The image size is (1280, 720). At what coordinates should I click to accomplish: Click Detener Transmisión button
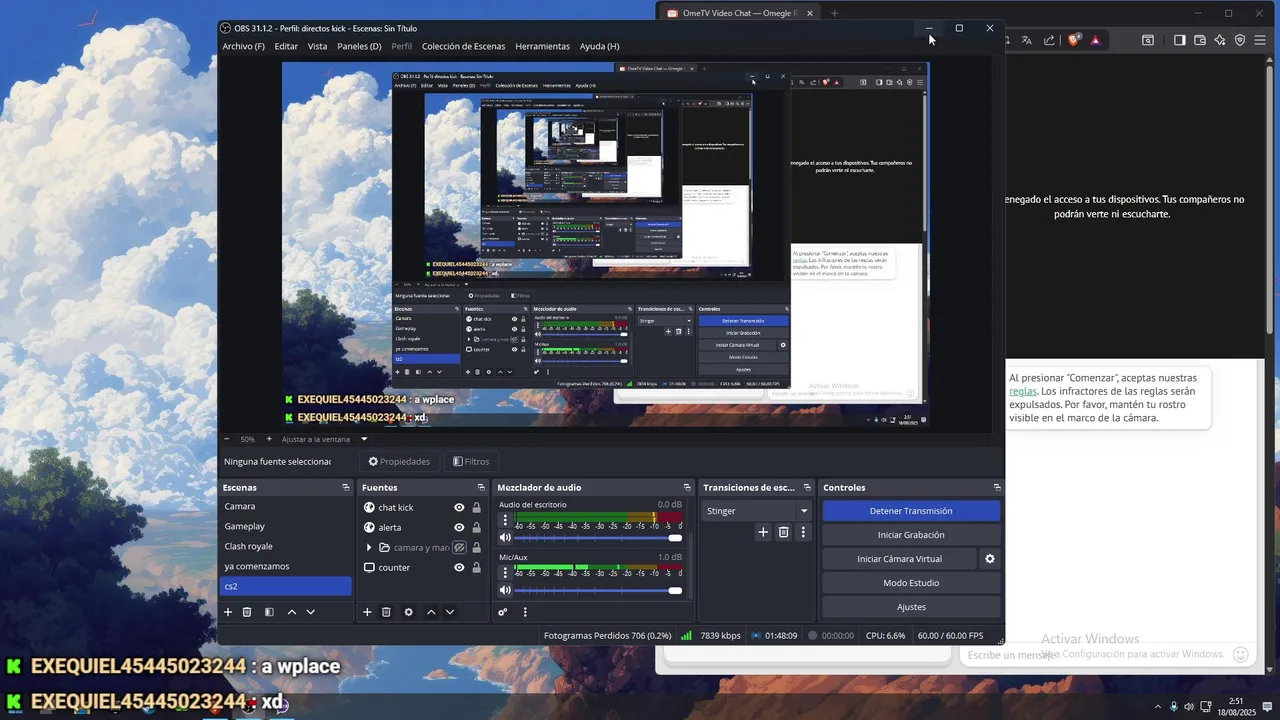911,511
